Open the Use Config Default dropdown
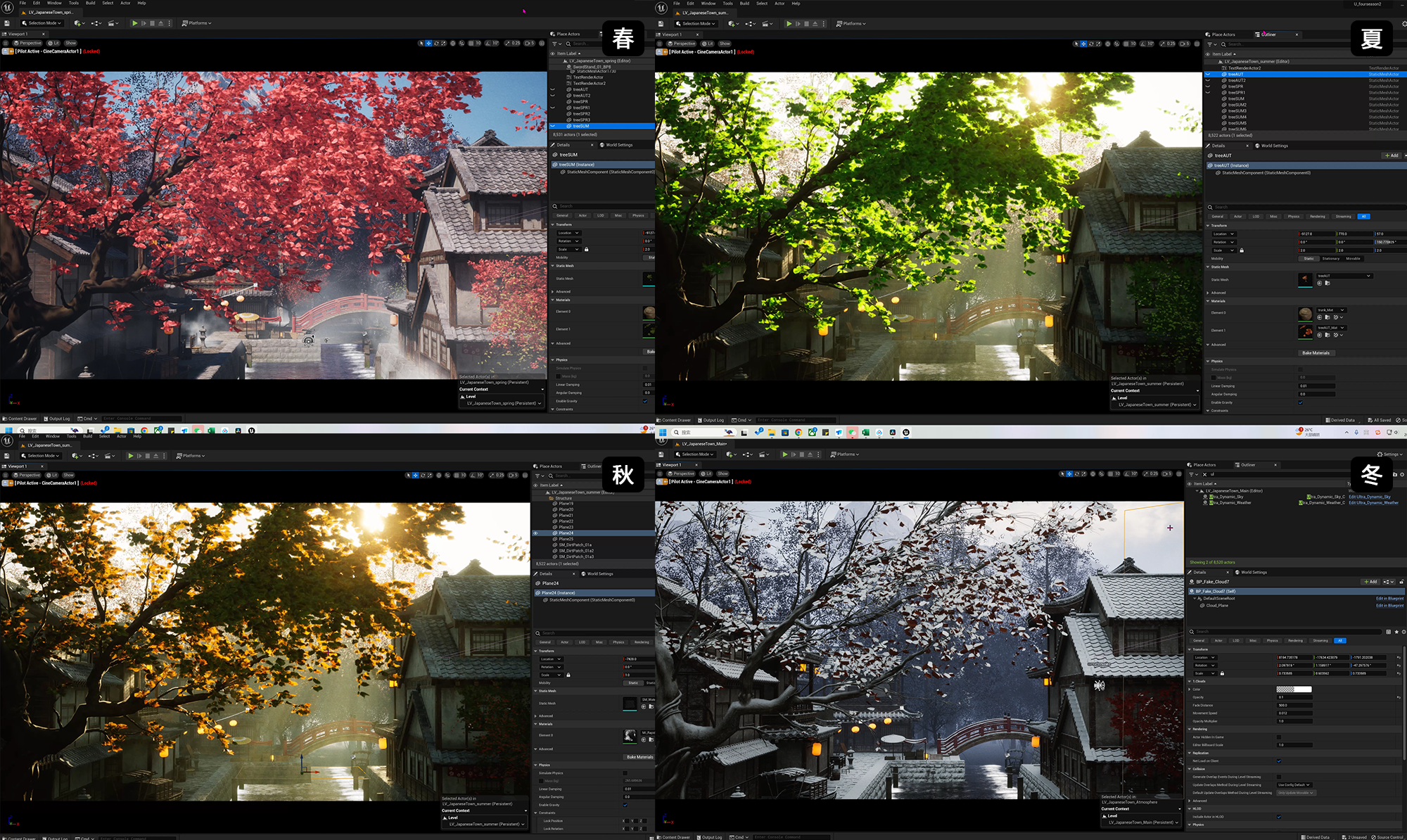 tap(1294, 785)
